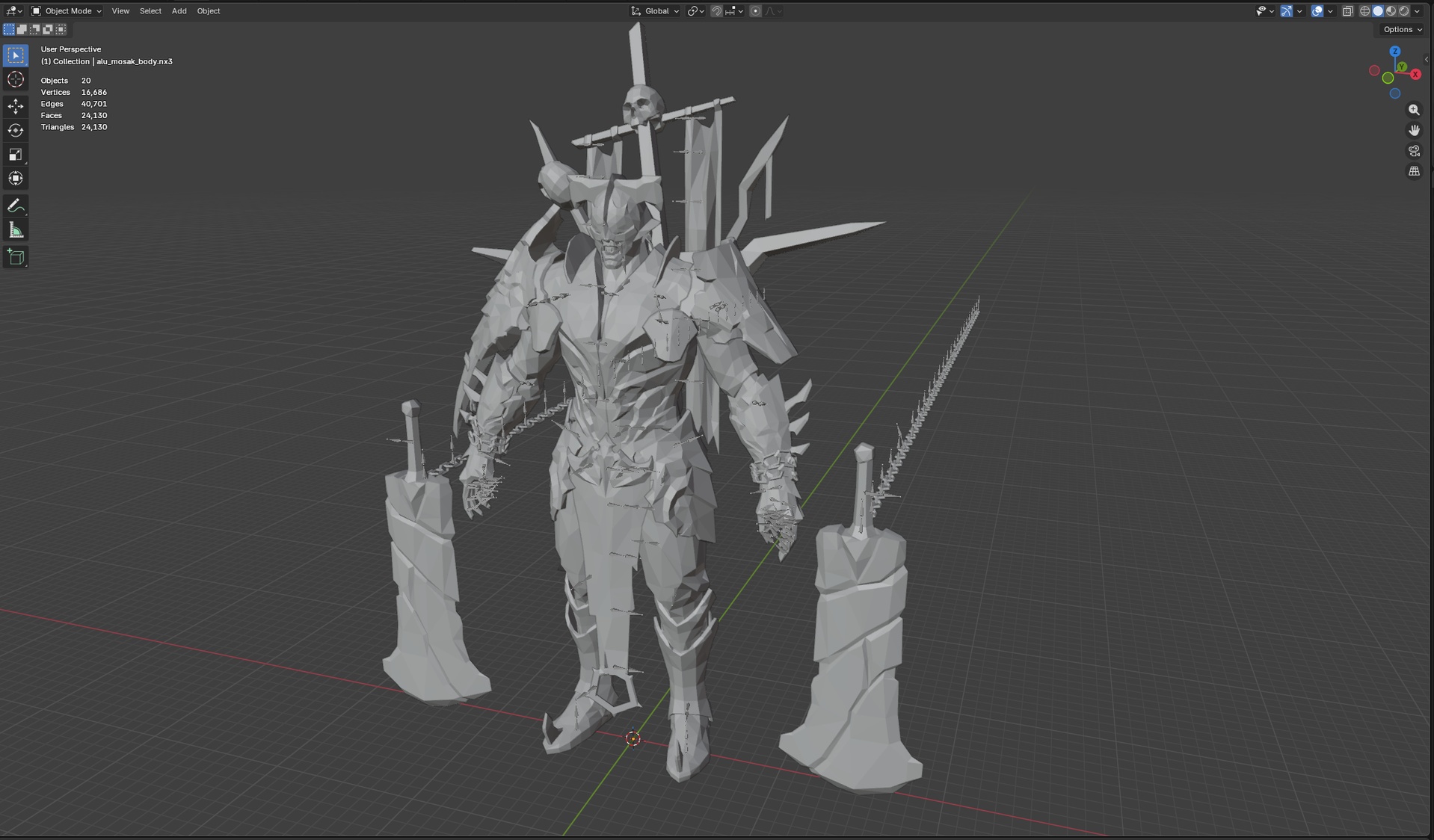Open the Object Mode dropdown
The height and width of the screenshot is (840, 1434).
tap(67, 11)
